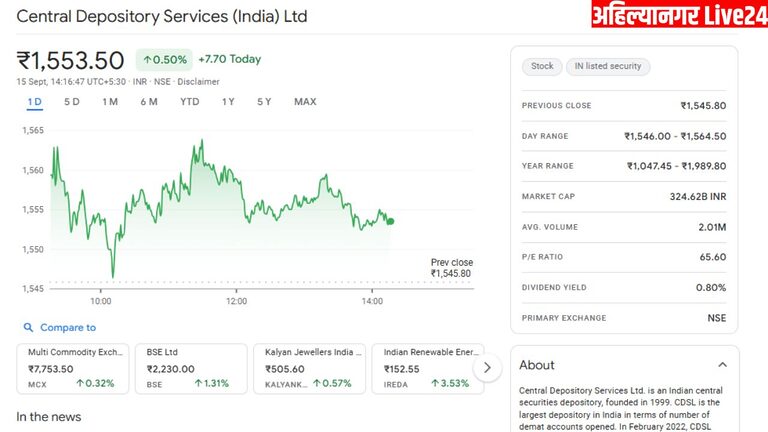Screen dimensions: 768x432
Task: Select the 1Y chart range
Action: [x=229, y=102]
